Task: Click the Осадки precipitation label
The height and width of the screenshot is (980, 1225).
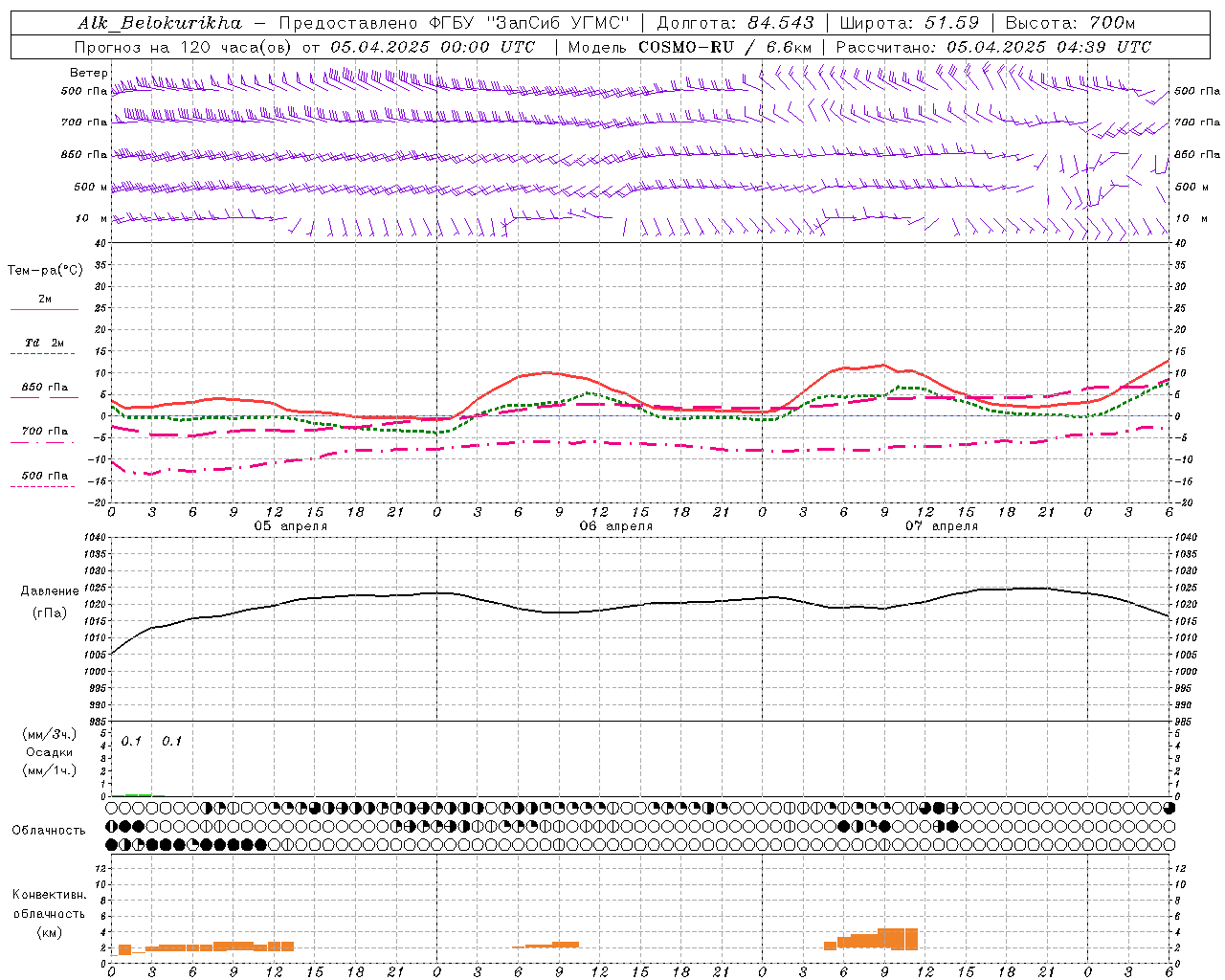Action: [50, 752]
